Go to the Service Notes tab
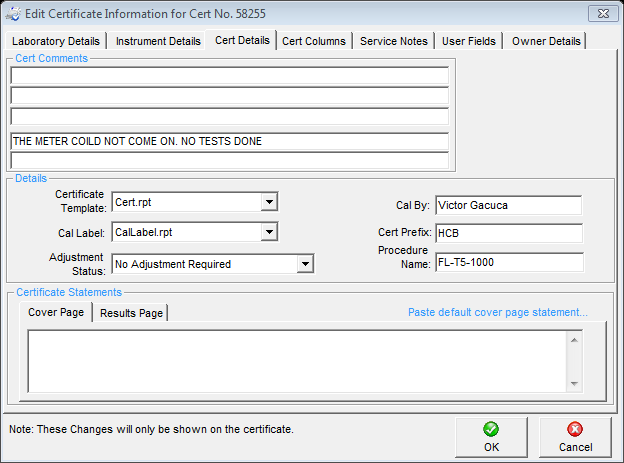The width and height of the screenshot is (624, 463). pos(394,41)
